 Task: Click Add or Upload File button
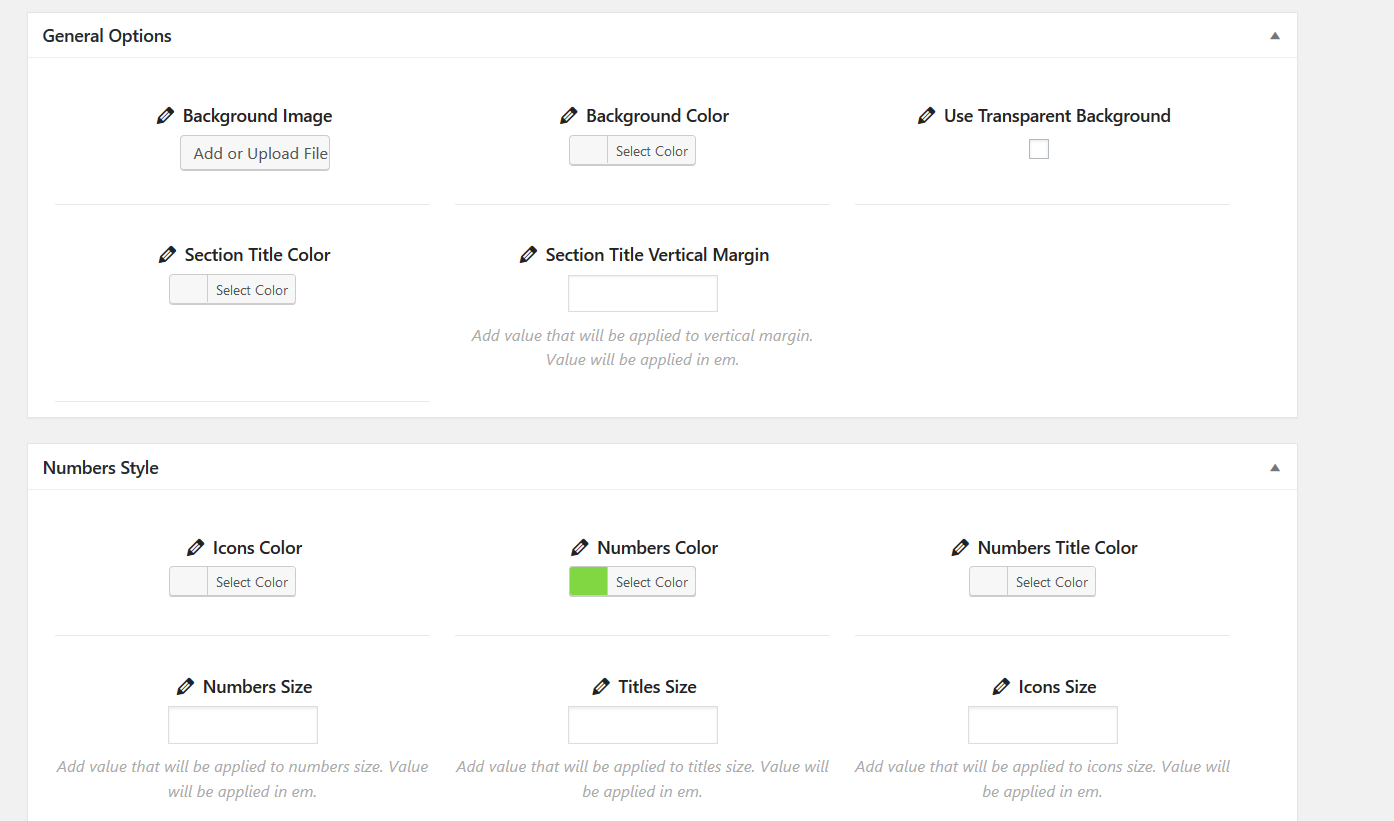255,153
